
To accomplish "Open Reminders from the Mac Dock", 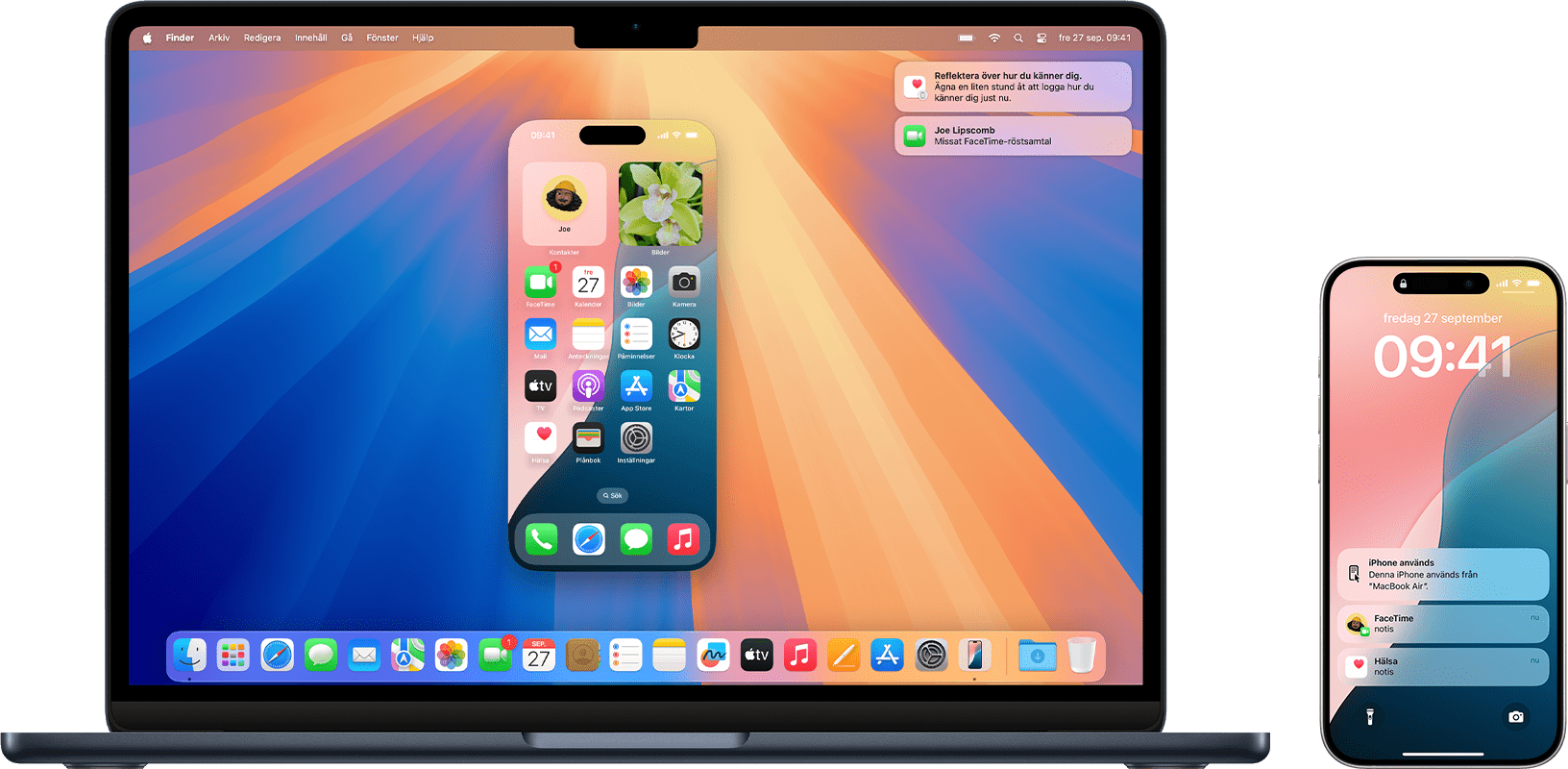I will click(x=625, y=656).
